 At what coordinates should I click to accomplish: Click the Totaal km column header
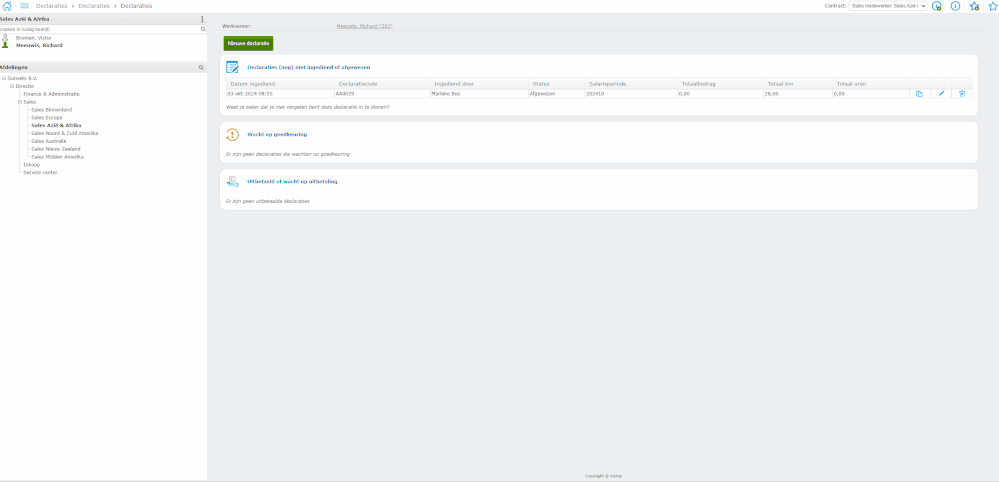click(x=797, y=83)
